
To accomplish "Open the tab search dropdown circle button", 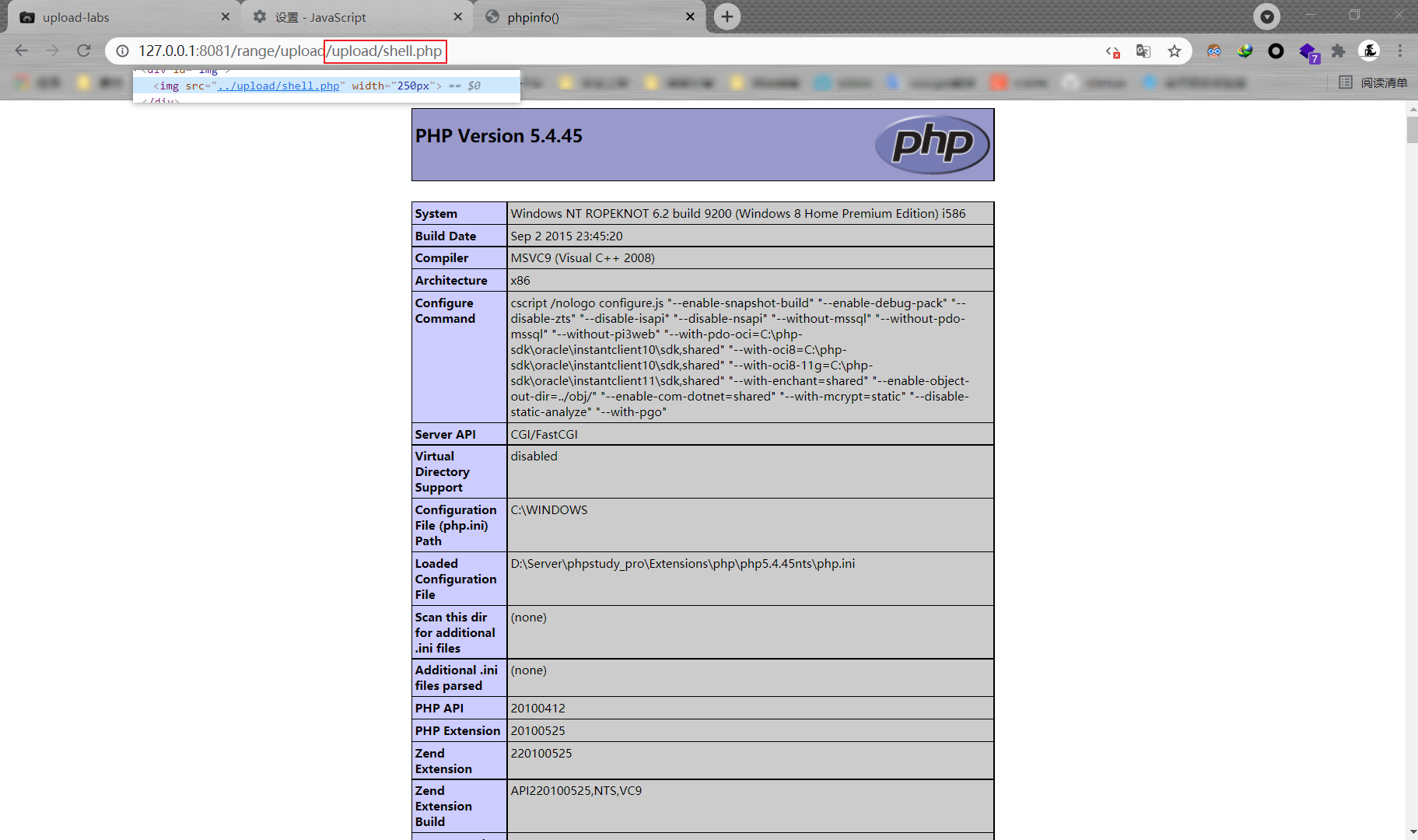I will [1267, 16].
